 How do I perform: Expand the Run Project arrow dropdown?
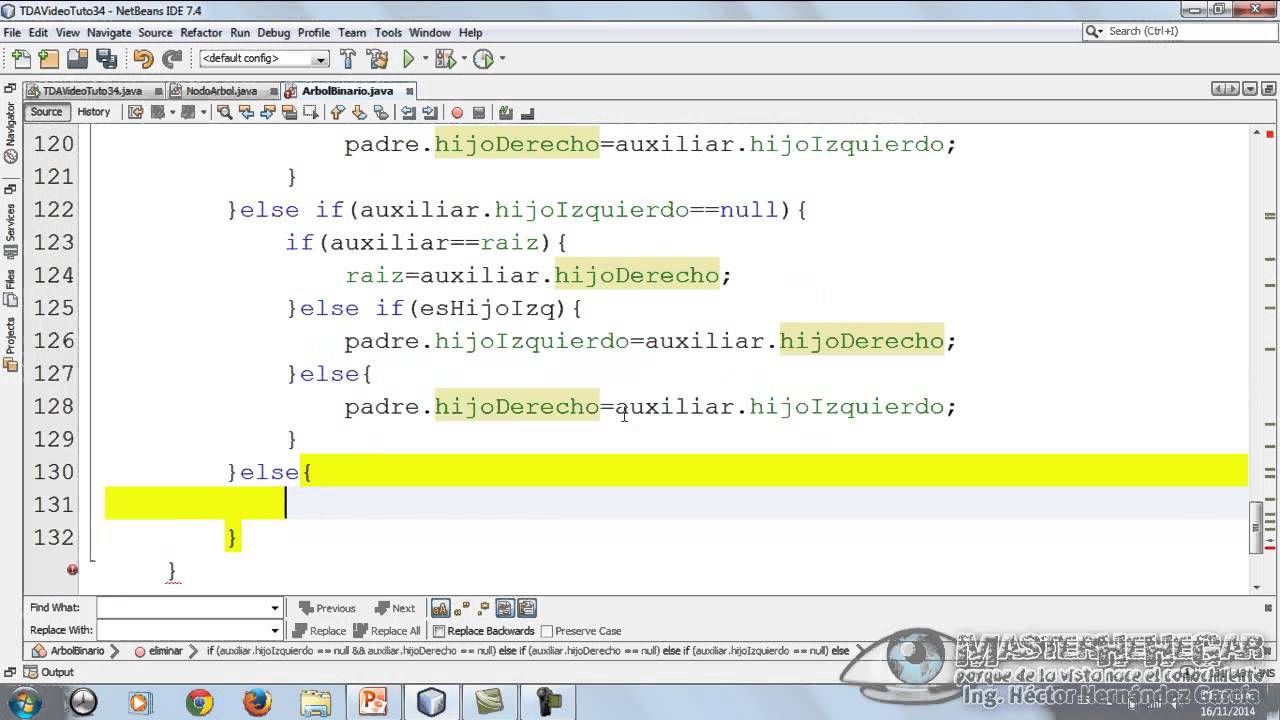pyautogui.click(x=425, y=59)
